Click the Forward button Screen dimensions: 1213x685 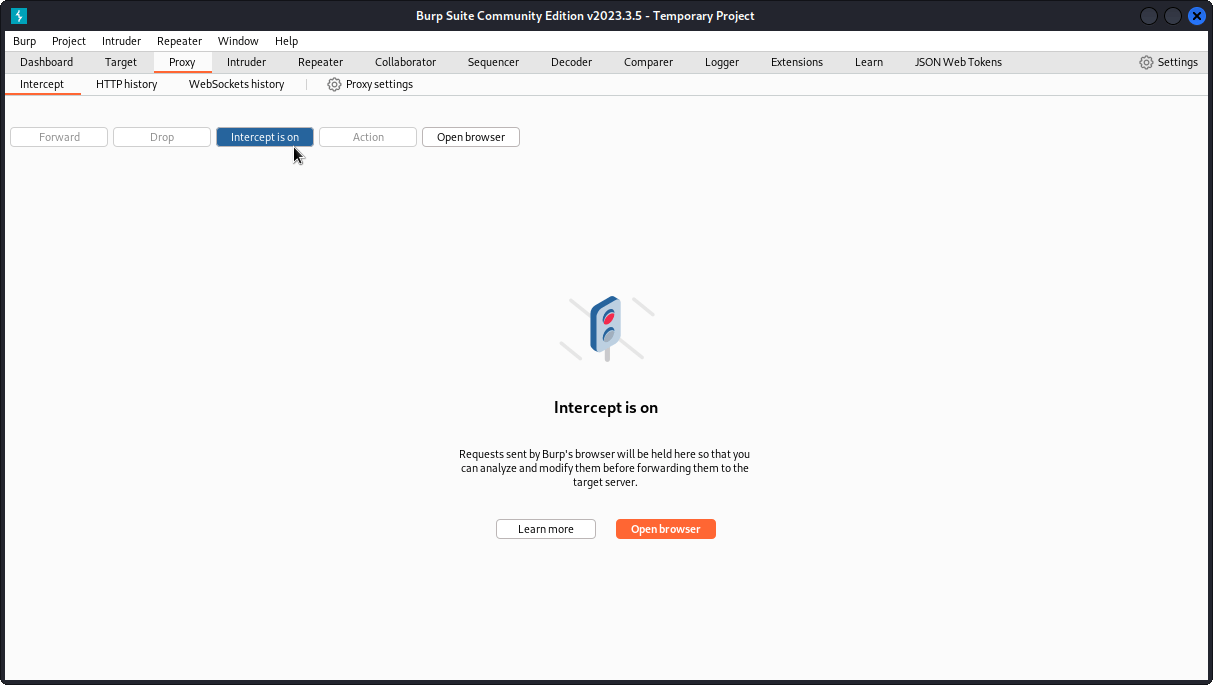[58, 136]
